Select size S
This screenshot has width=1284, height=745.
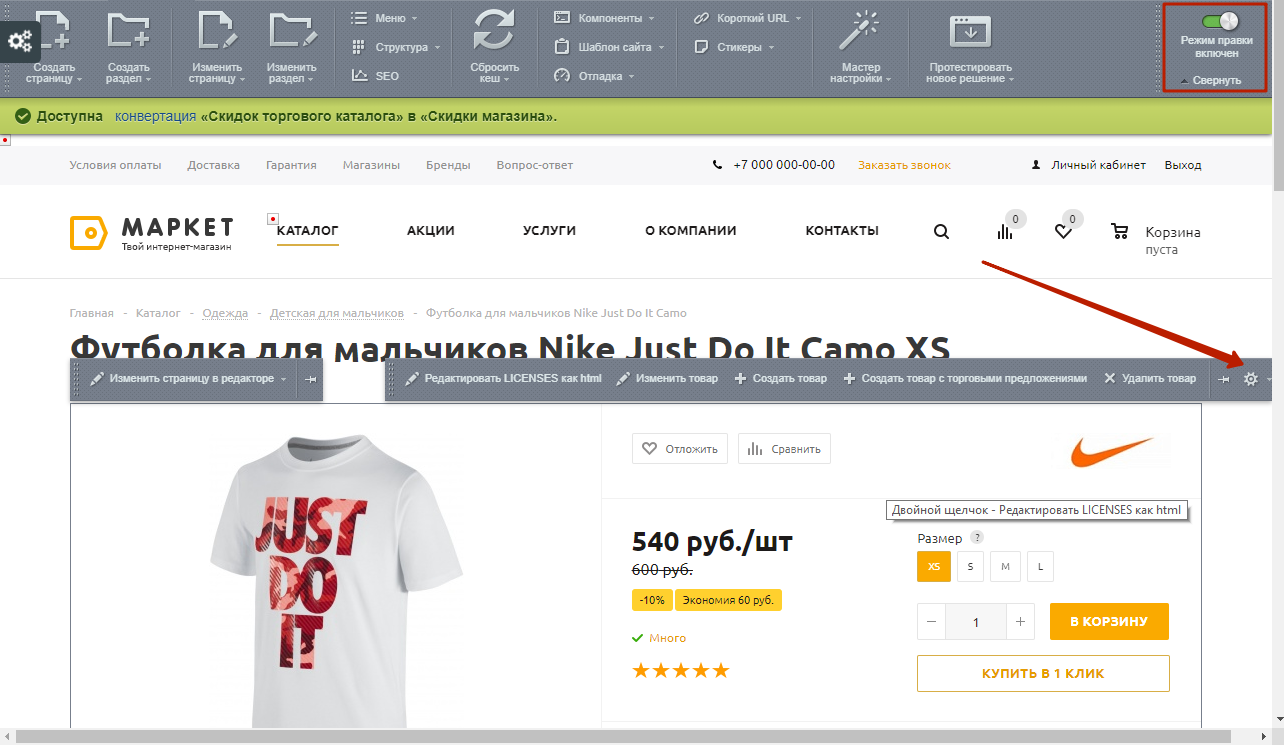(x=970, y=566)
